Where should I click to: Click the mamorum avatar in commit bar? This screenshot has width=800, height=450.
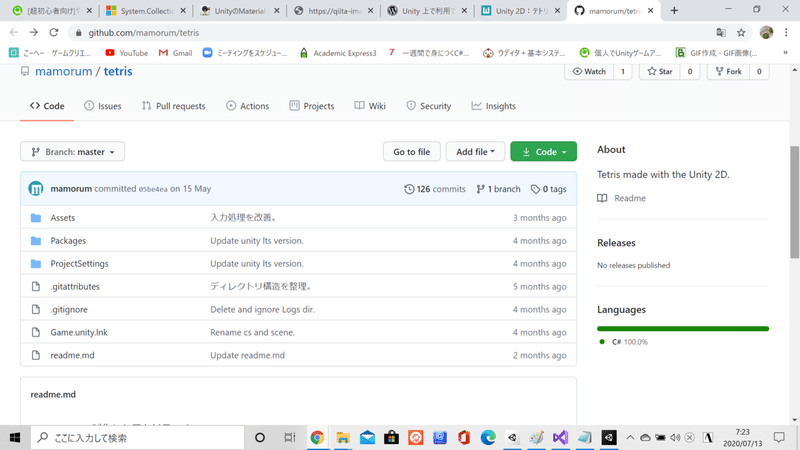tap(36, 189)
